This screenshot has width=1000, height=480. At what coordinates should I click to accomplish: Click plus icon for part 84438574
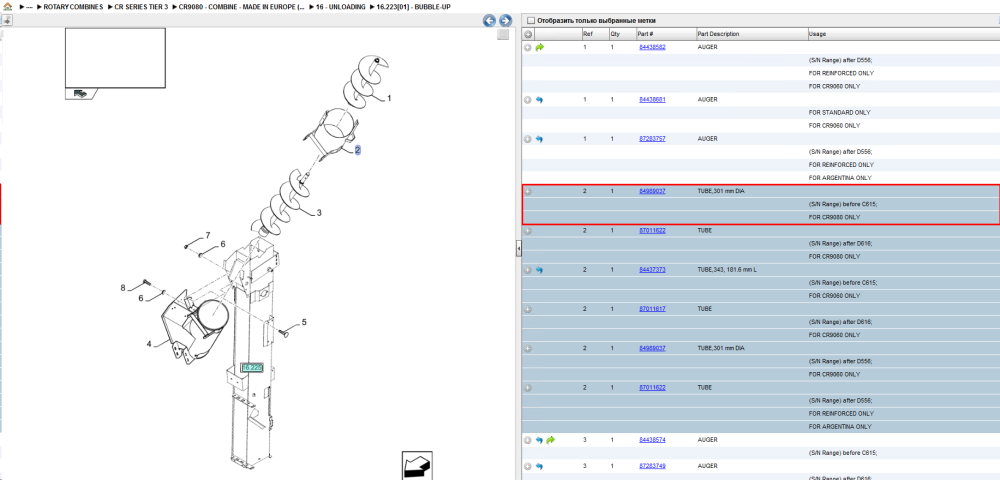tap(527, 440)
